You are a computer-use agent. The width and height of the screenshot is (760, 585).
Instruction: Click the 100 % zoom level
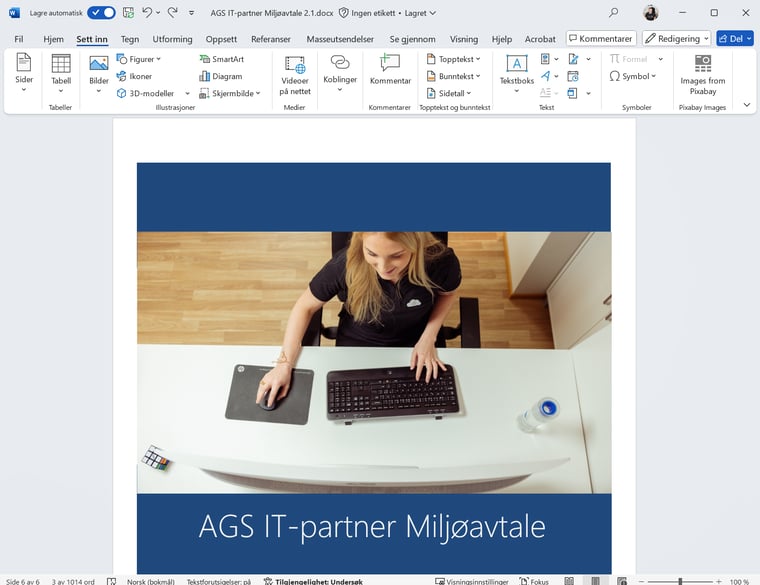[x=739, y=581]
